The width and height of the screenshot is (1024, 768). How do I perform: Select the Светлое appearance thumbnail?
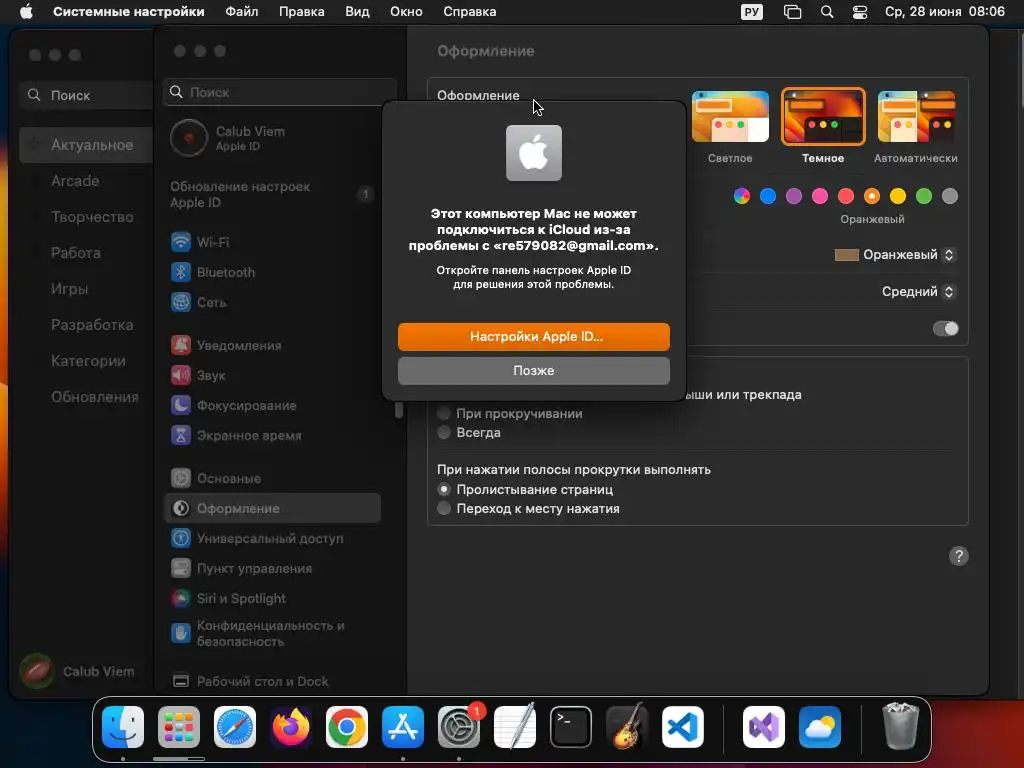pos(730,116)
